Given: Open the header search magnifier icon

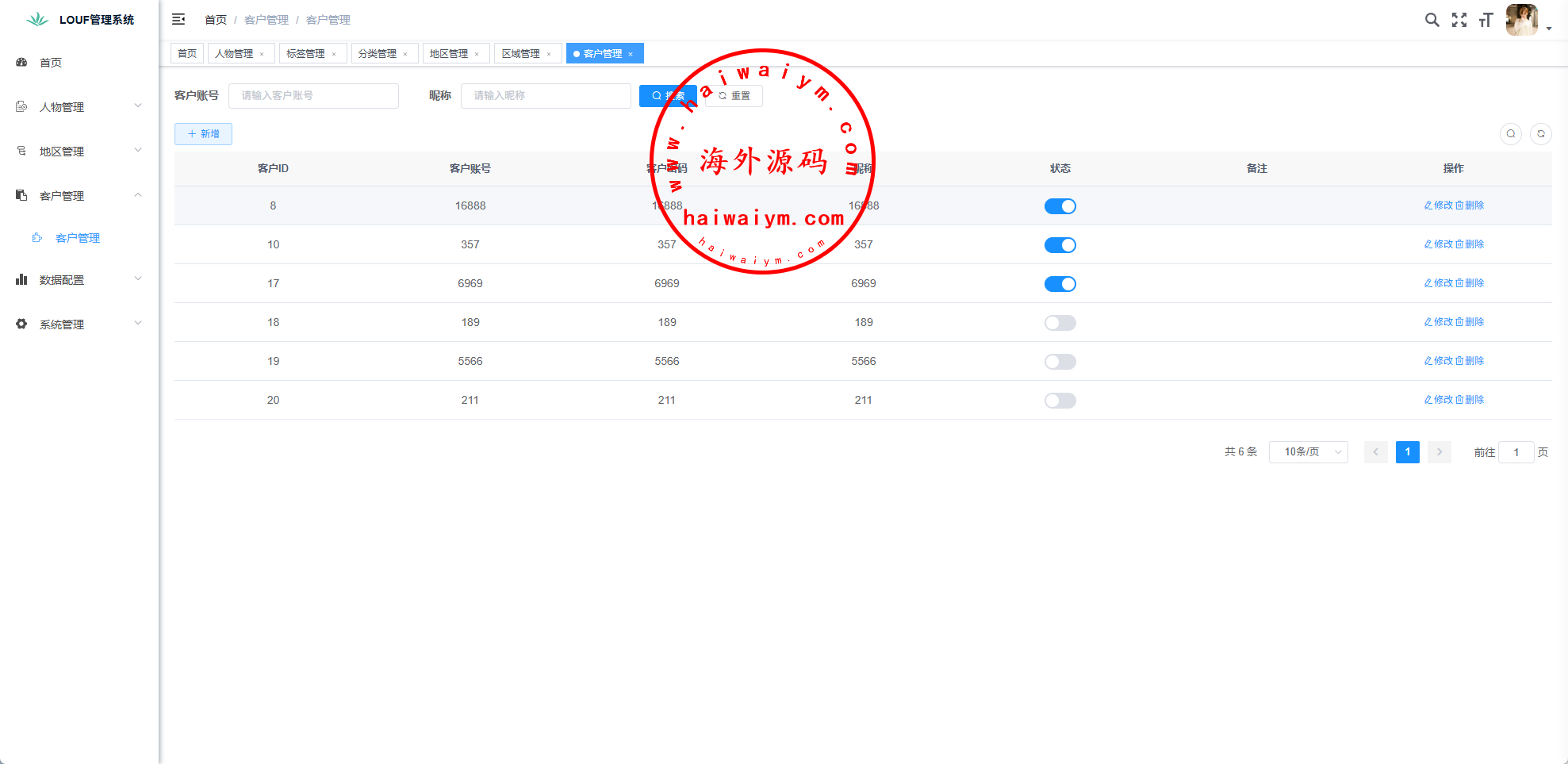Looking at the screenshot, I should pos(1432,20).
